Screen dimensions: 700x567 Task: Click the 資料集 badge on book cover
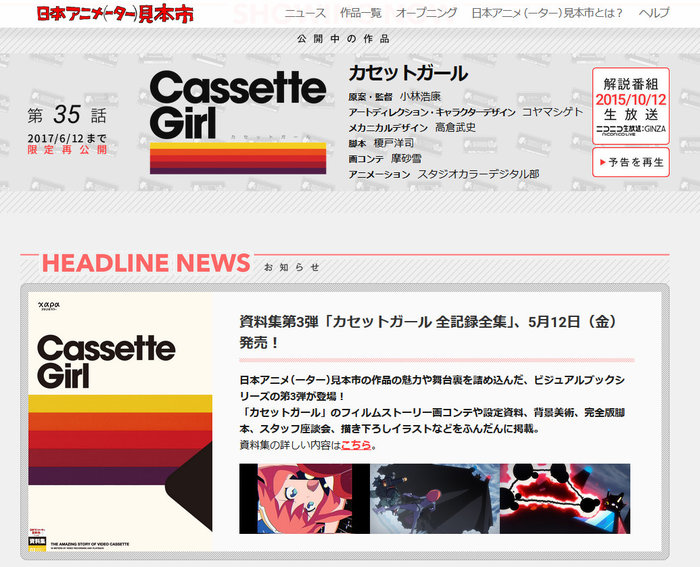point(38,541)
